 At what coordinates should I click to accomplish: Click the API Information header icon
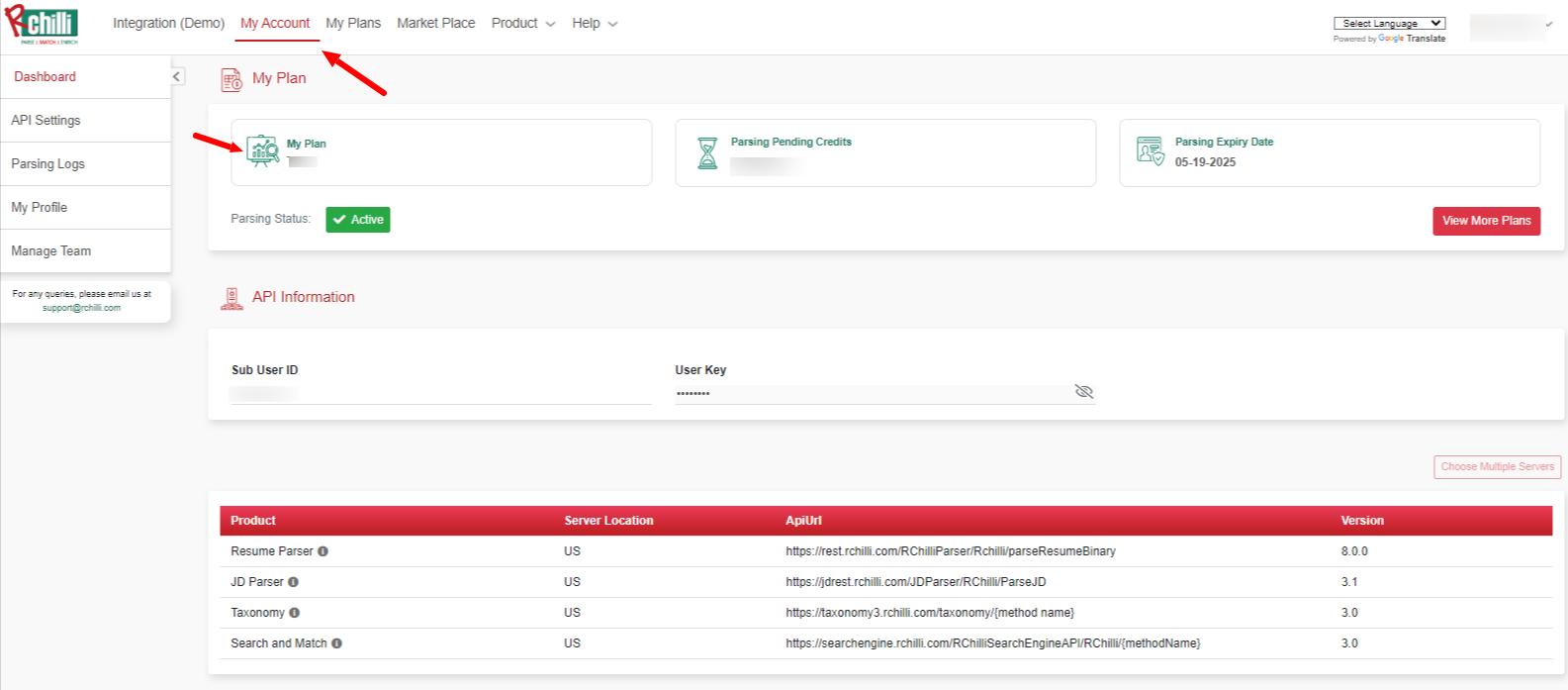tap(231, 298)
